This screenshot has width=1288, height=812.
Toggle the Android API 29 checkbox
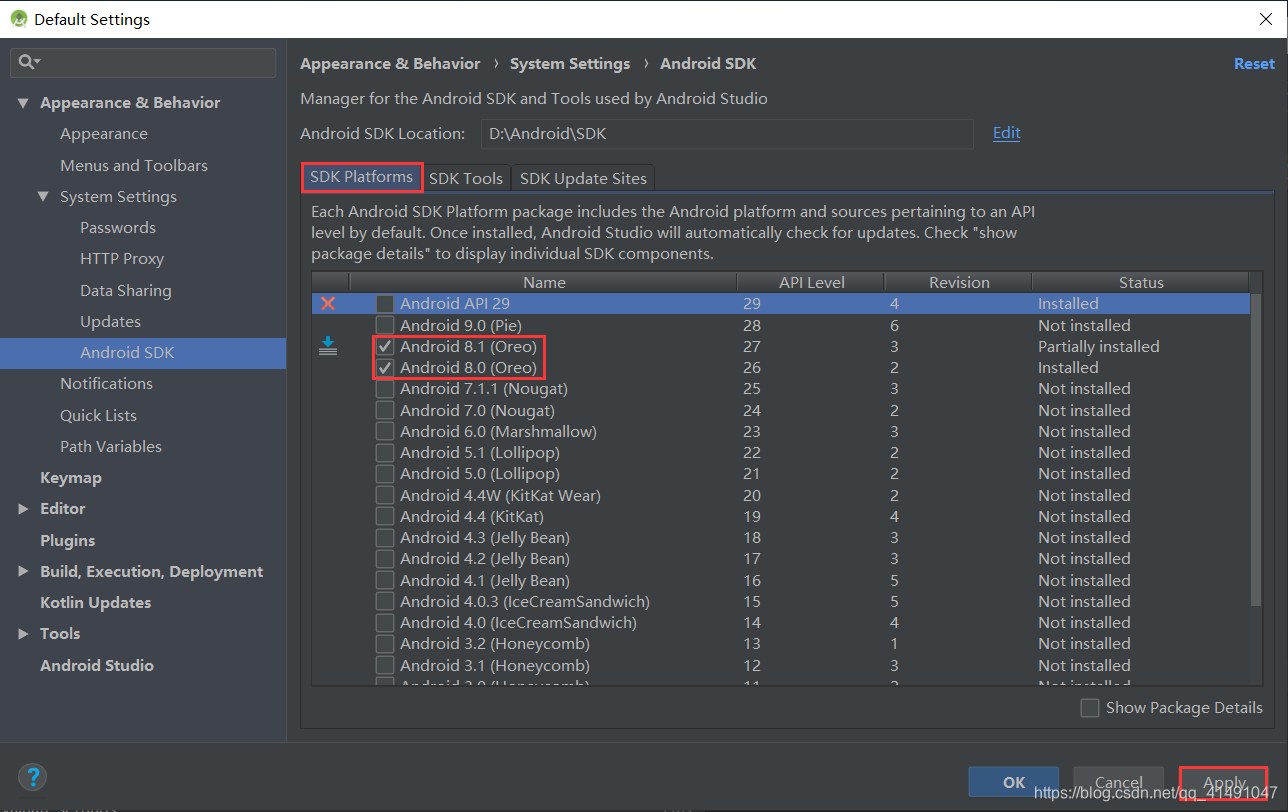tap(385, 303)
